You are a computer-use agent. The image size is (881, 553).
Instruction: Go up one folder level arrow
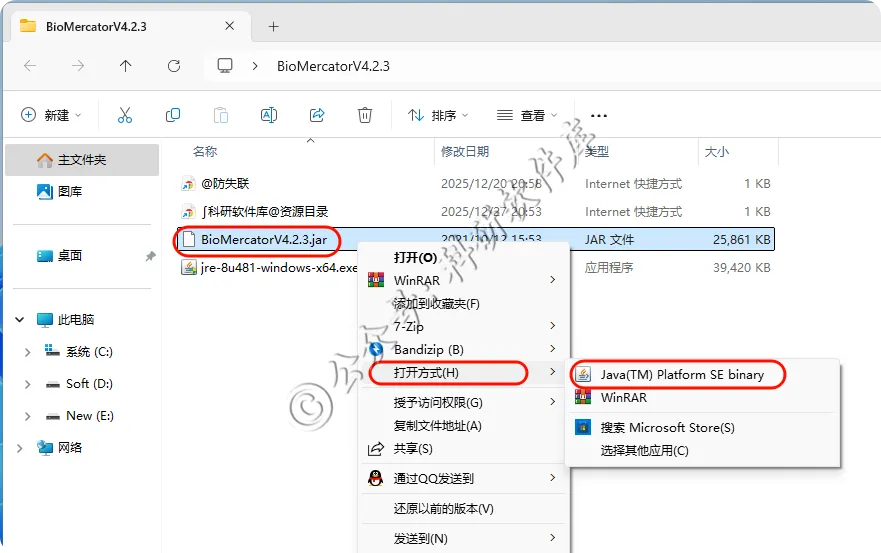click(x=125, y=66)
